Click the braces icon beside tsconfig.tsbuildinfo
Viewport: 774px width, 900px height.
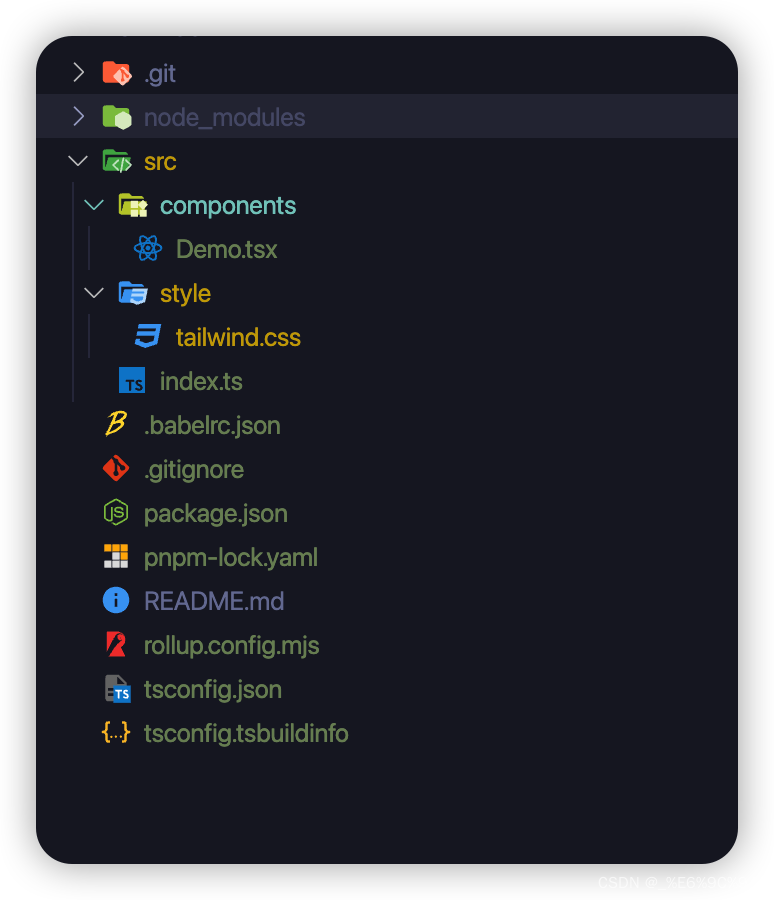(116, 732)
